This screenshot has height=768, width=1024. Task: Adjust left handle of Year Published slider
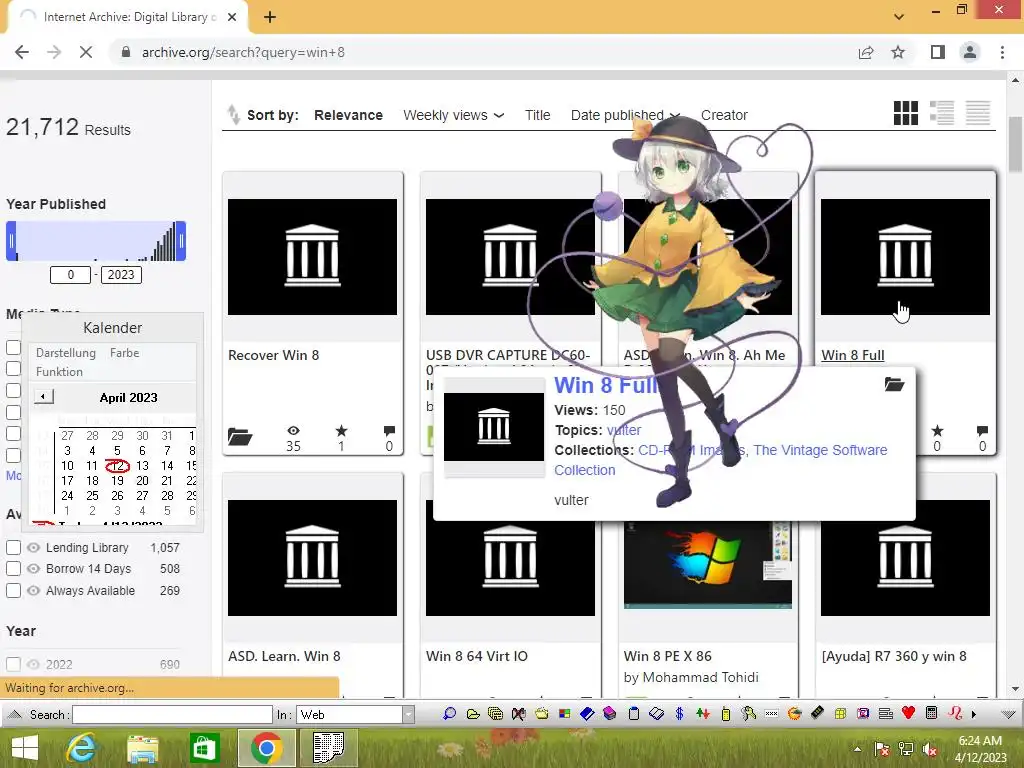(x=11, y=241)
